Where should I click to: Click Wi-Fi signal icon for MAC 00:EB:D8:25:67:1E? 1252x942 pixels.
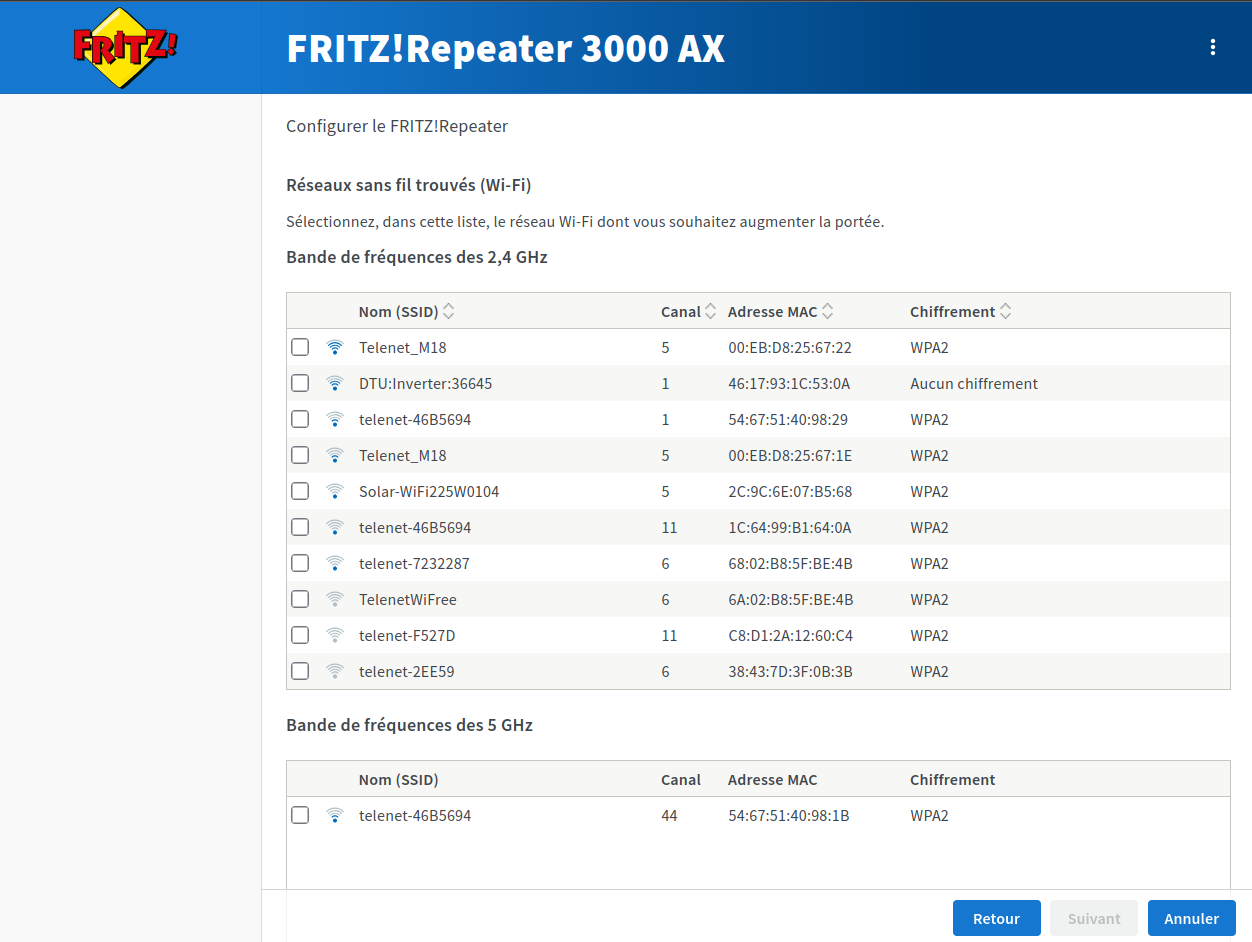coord(335,456)
